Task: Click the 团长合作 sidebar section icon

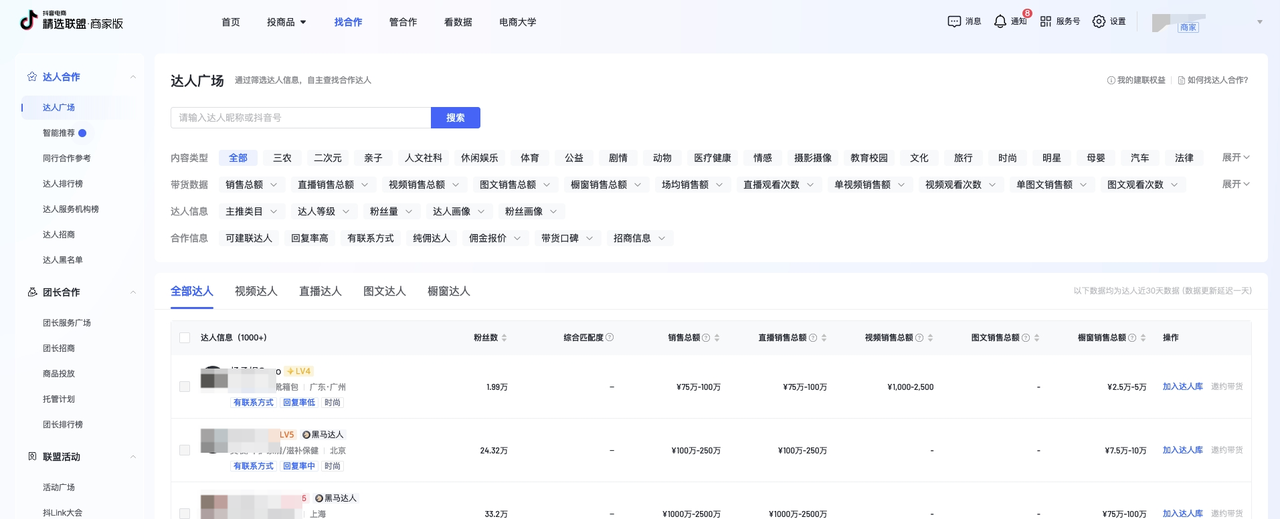Action: (x=32, y=292)
